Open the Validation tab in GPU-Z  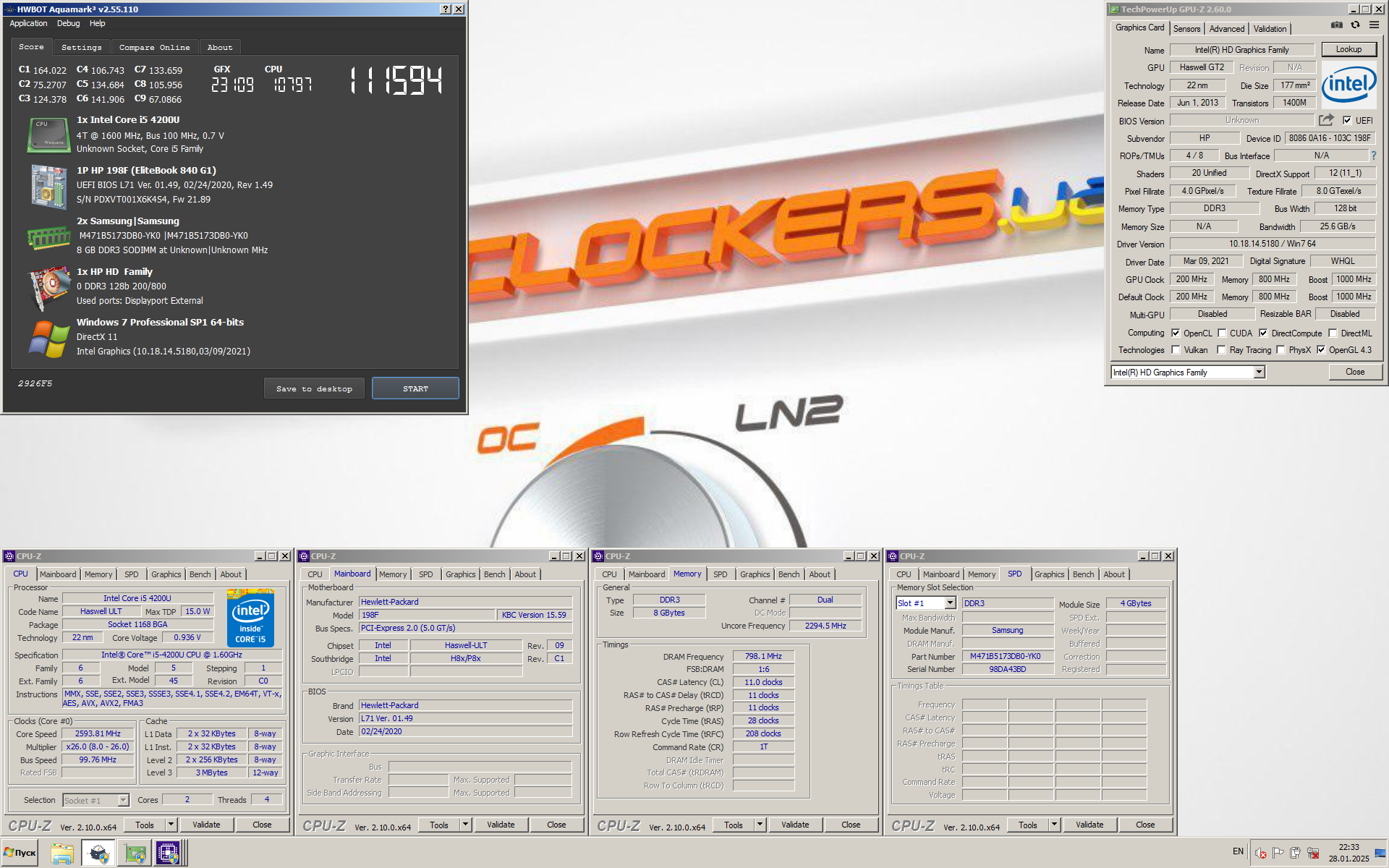(x=1270, y=29)
